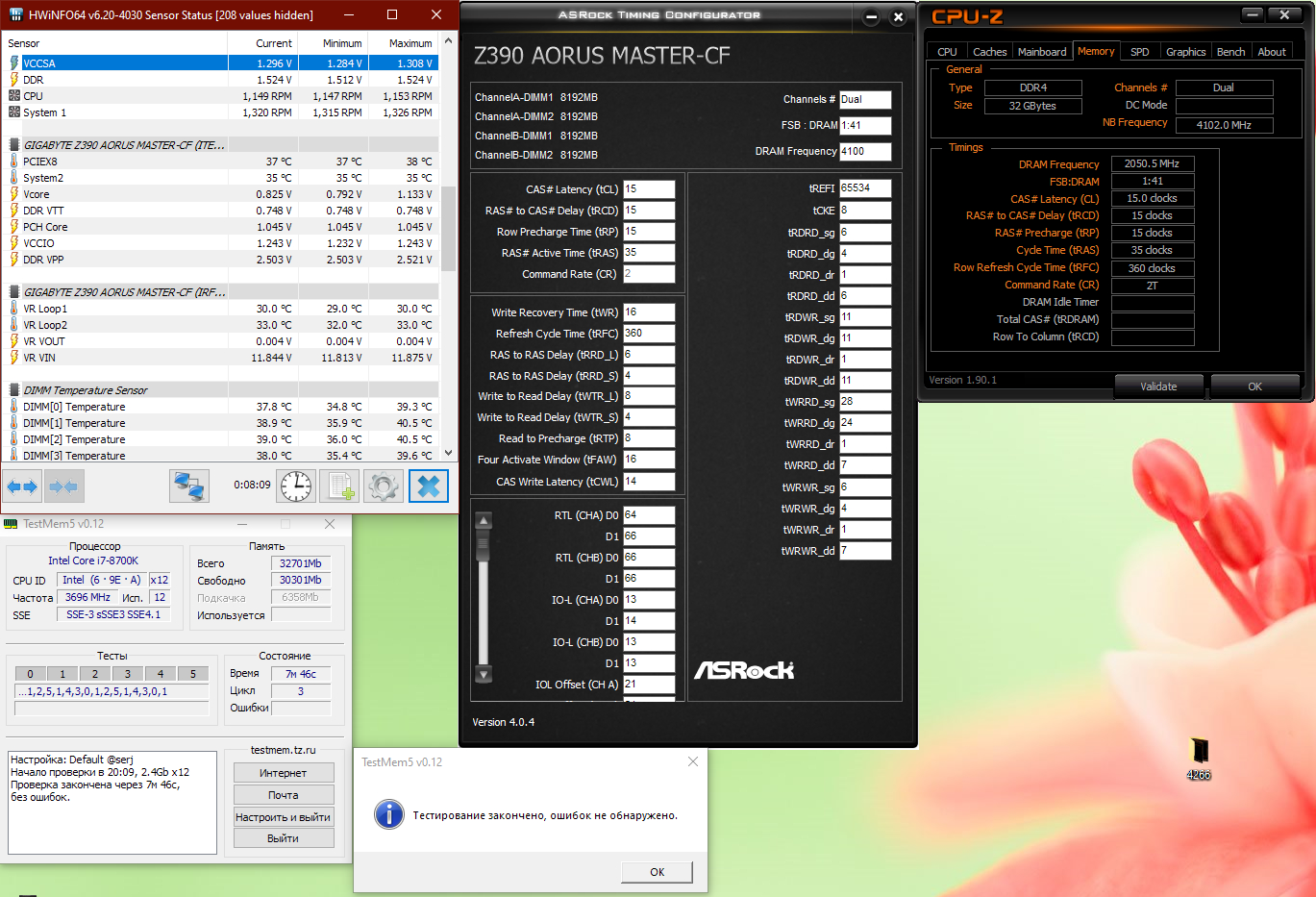Click the tREFI value field

865,188
